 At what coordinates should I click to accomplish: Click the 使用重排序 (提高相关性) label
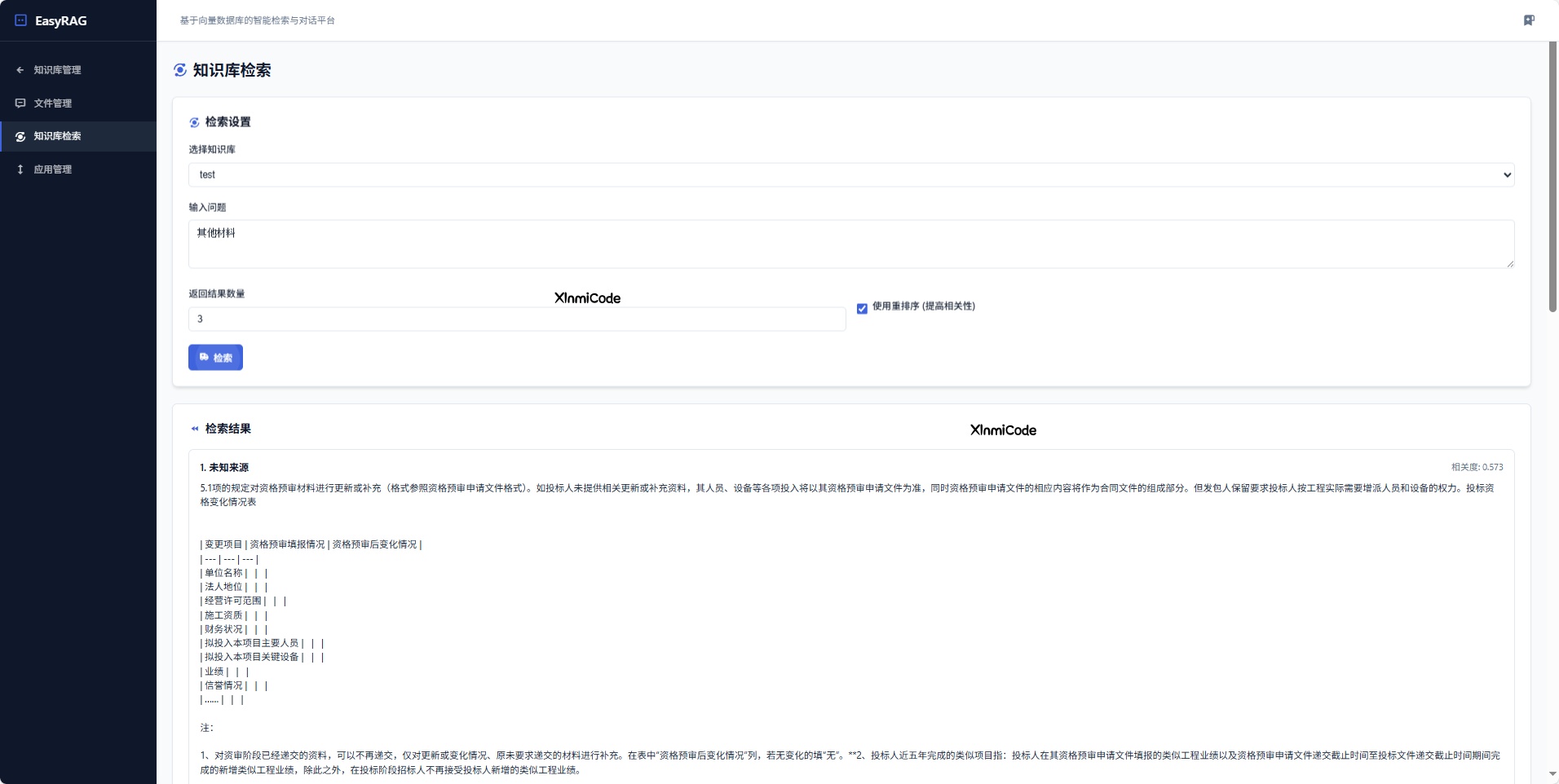tap(923, 306)
